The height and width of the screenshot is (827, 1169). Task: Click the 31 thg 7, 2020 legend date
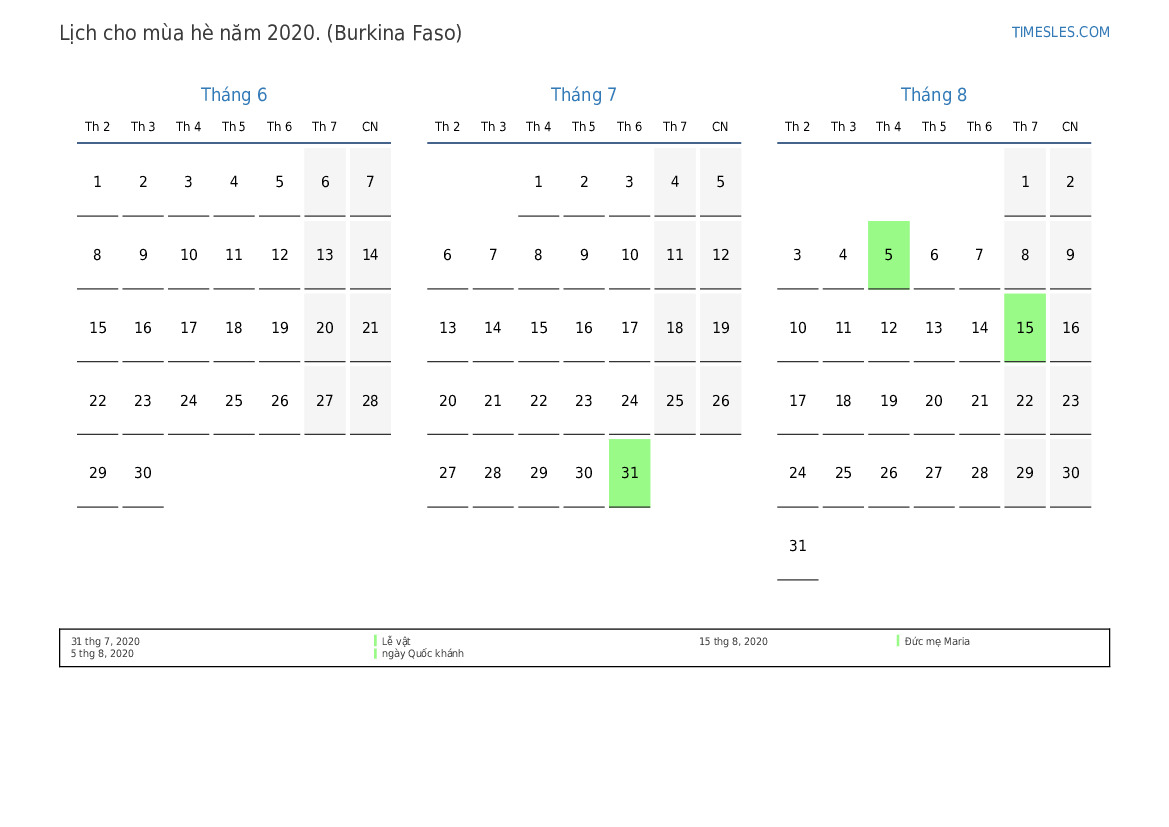click(x=105, y=642)
